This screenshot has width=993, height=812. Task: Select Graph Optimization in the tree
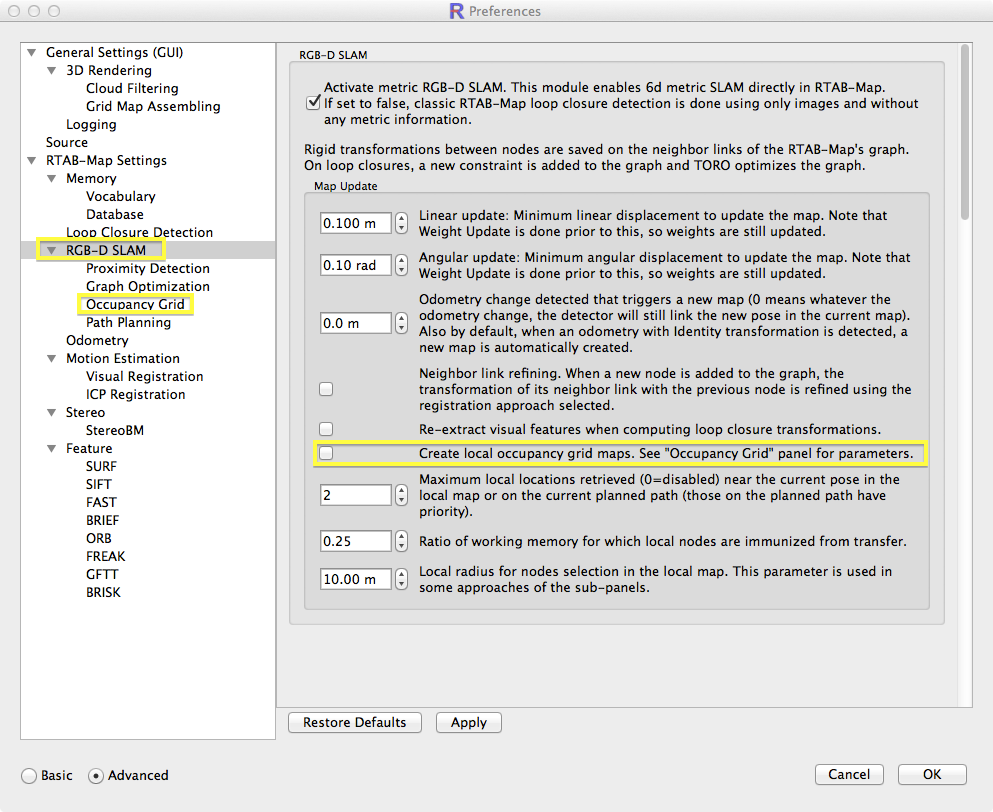(x=147, y=287)
